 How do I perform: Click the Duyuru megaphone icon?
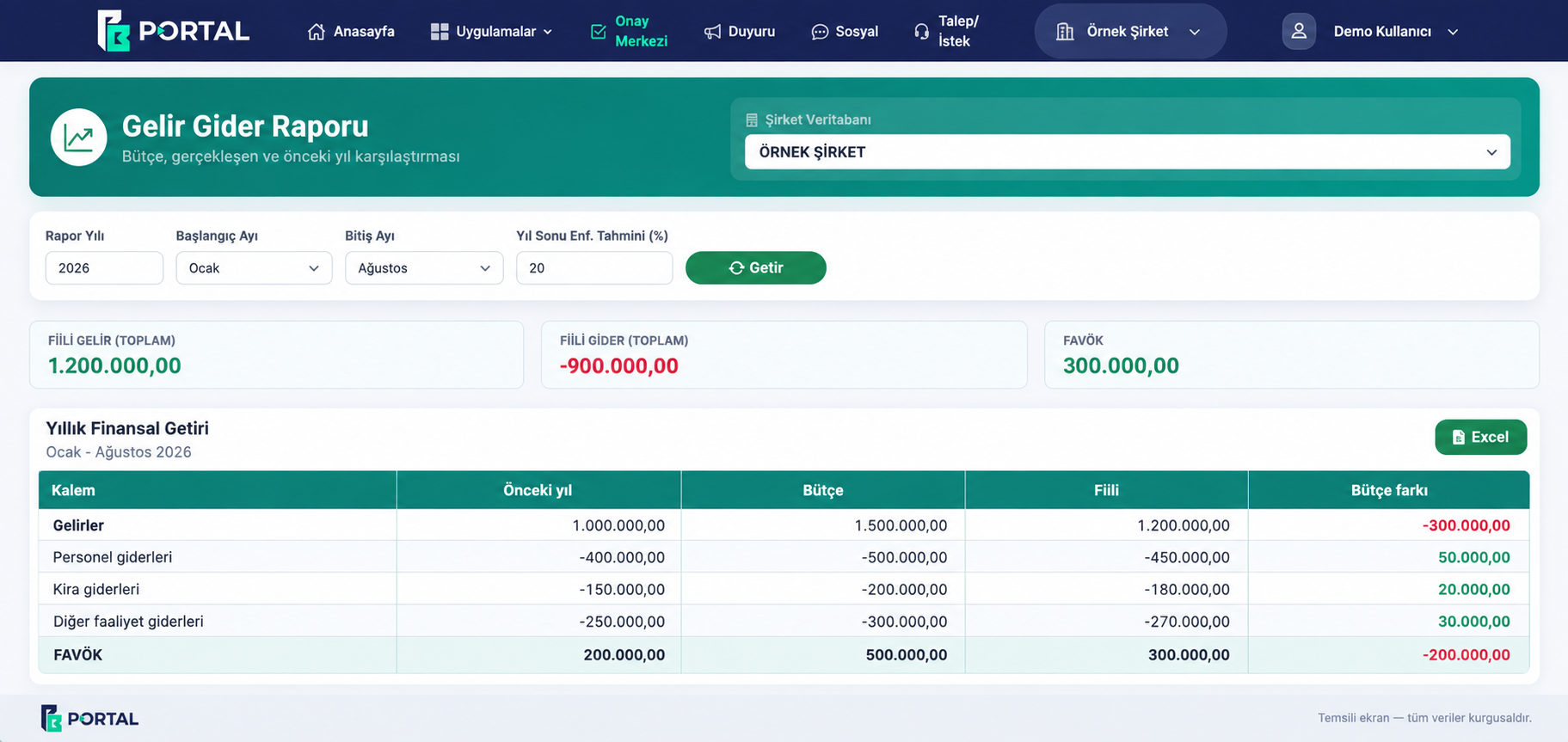click(x=712, y=32)
